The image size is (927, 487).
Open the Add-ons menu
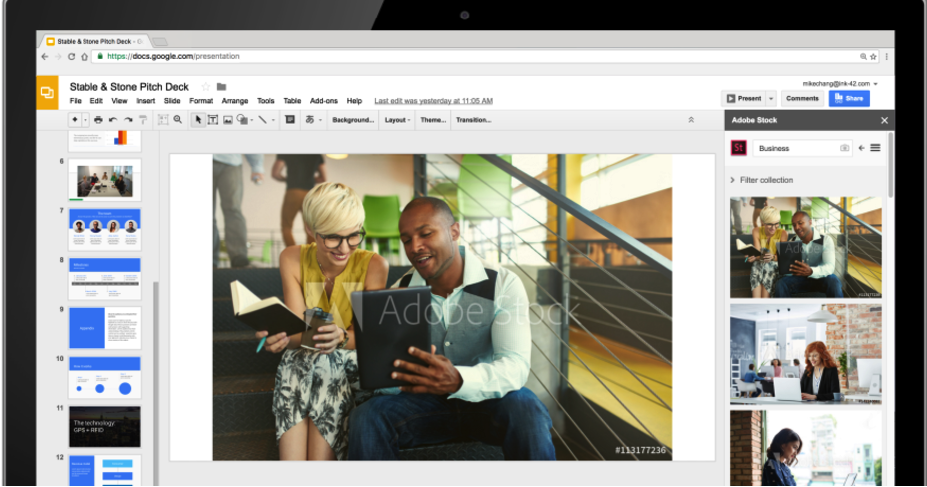324,101
